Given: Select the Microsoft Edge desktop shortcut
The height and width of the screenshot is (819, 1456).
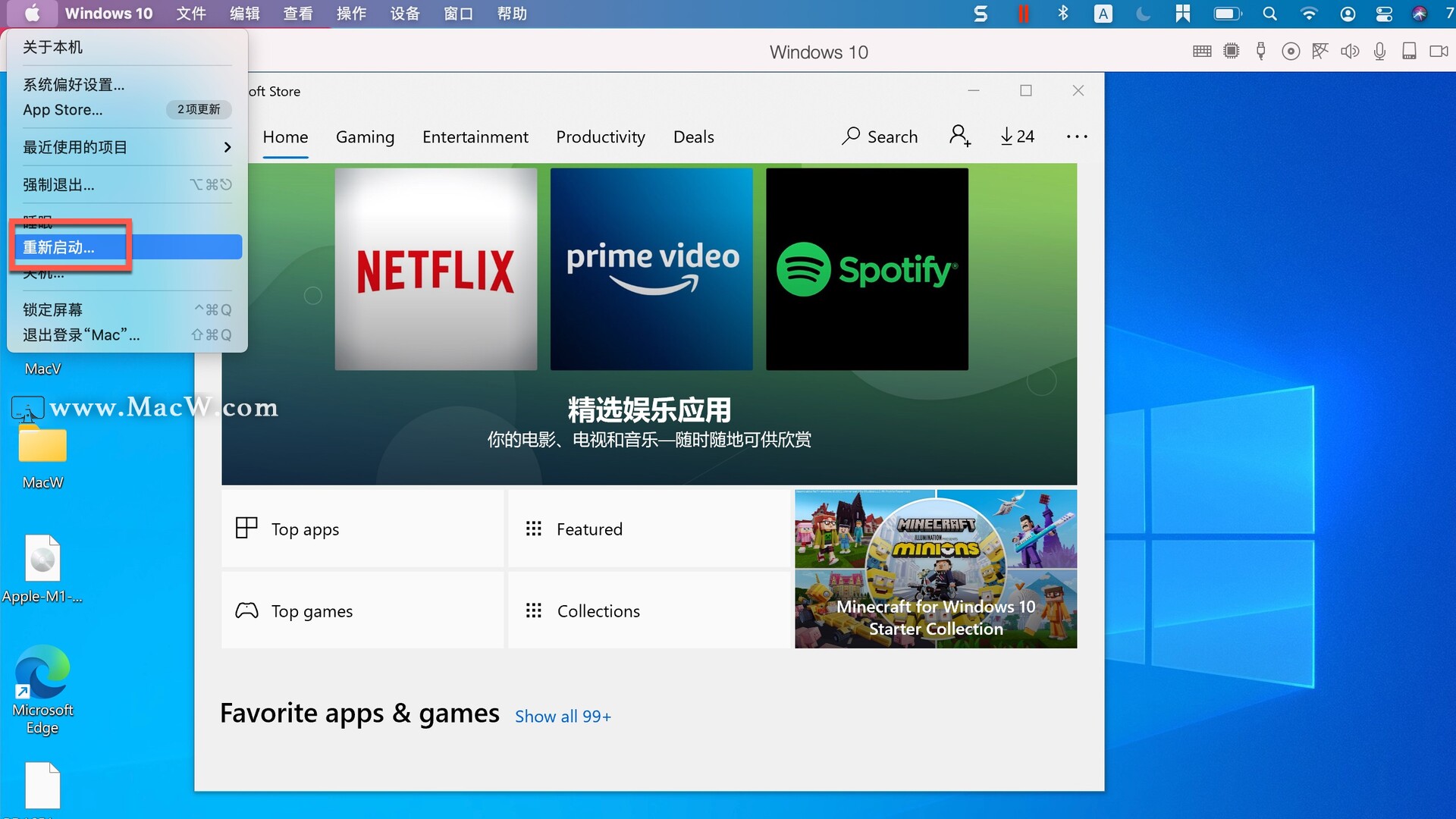Looking at the screenshot, I should click(x=42, y=689).
